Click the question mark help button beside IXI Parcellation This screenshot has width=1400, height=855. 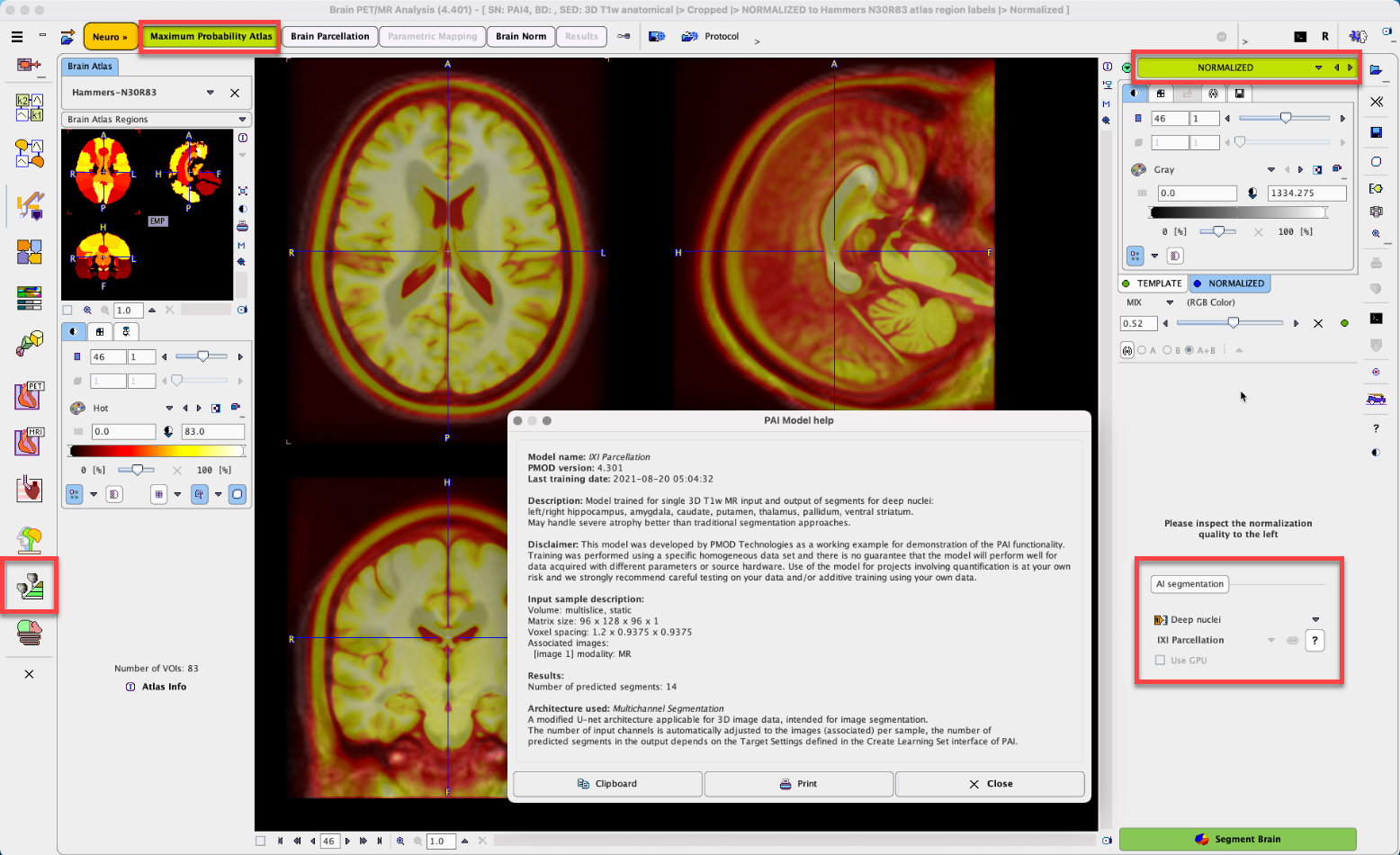pos(1315,641)
